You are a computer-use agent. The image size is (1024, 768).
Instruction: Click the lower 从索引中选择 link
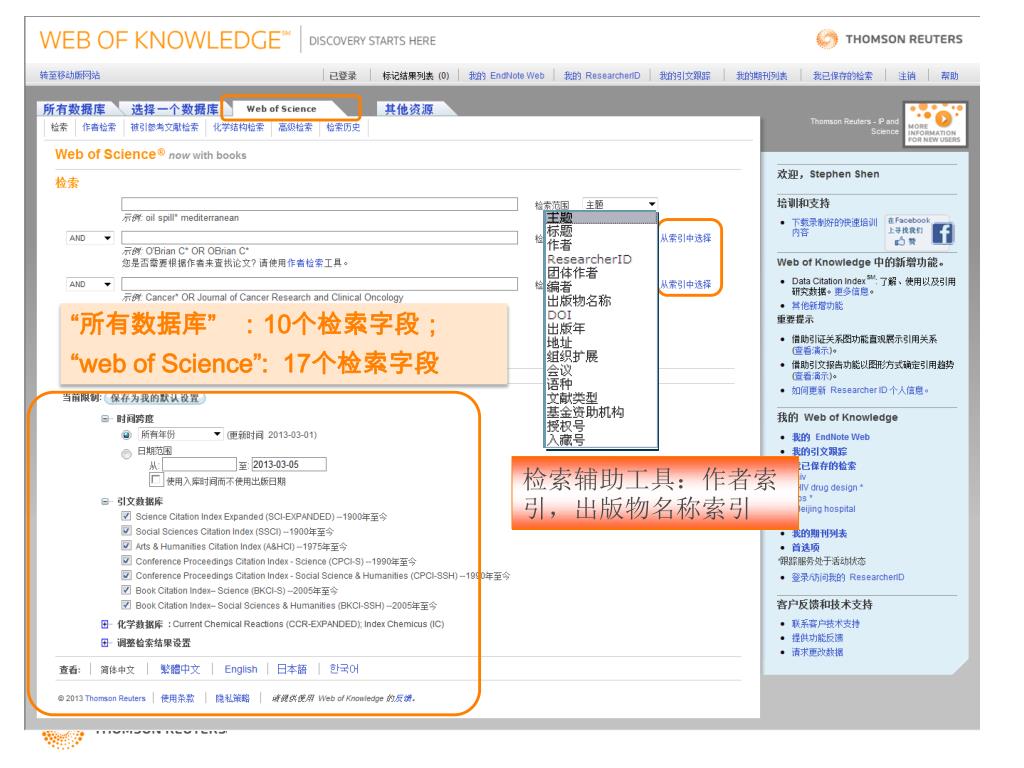685,284
